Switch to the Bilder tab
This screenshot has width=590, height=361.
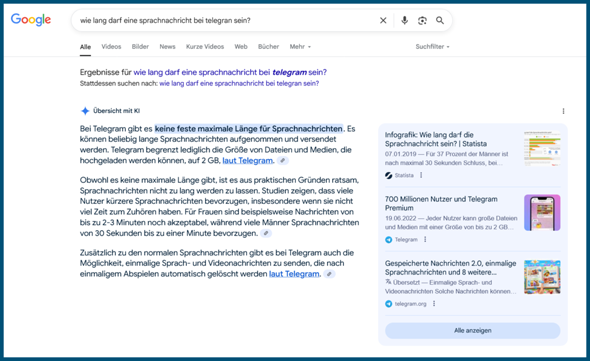140,47
